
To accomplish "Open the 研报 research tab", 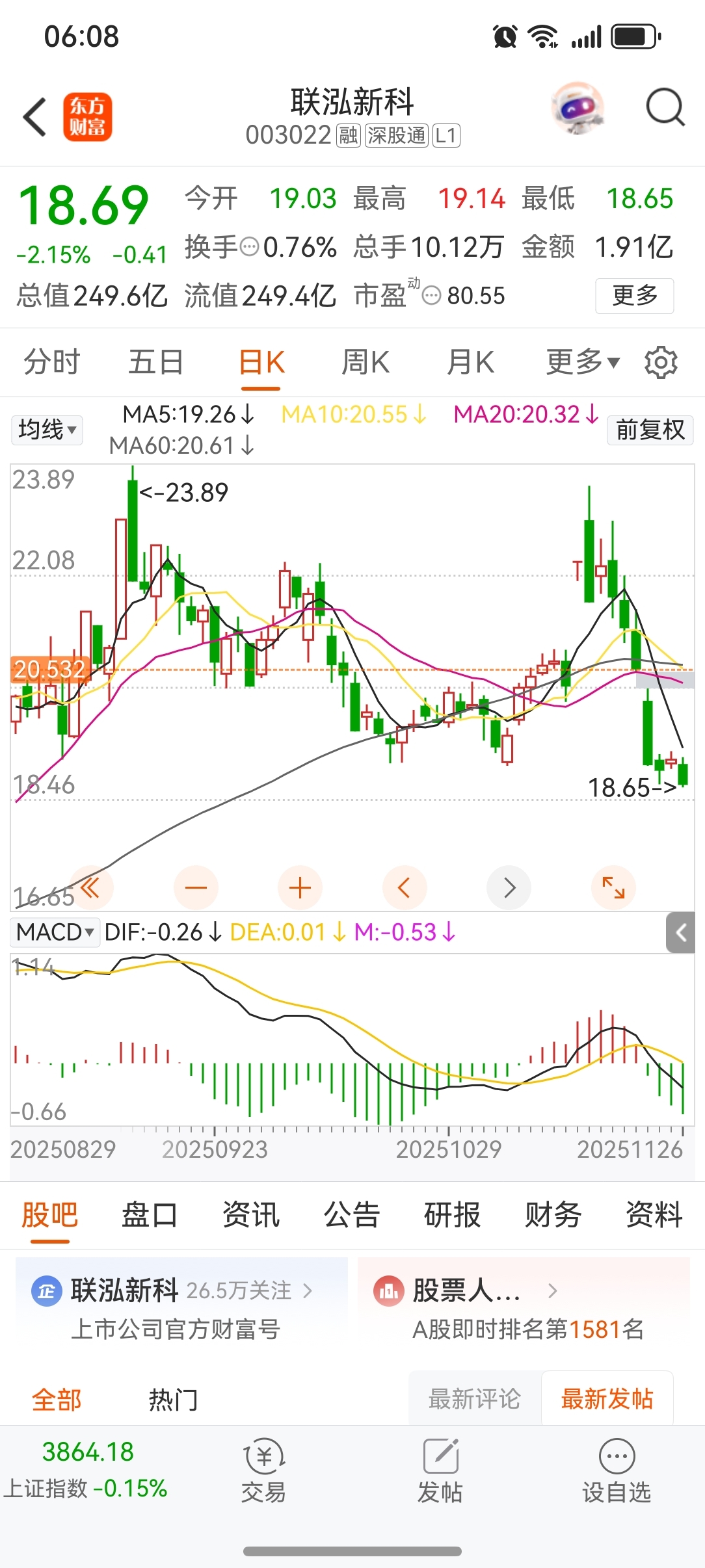I will (452, 1214).
